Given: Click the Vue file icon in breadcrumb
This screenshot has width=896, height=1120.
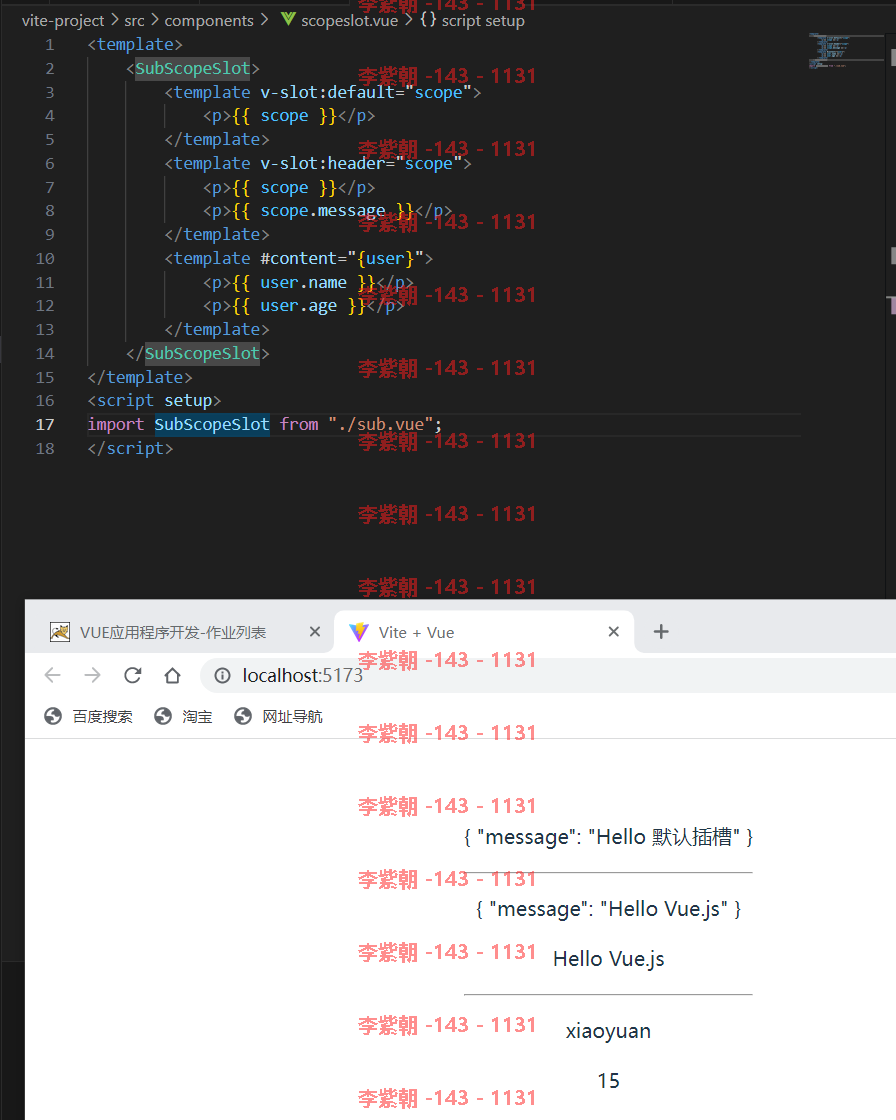Looking at the screenshot, I should (x=288, y=19).
